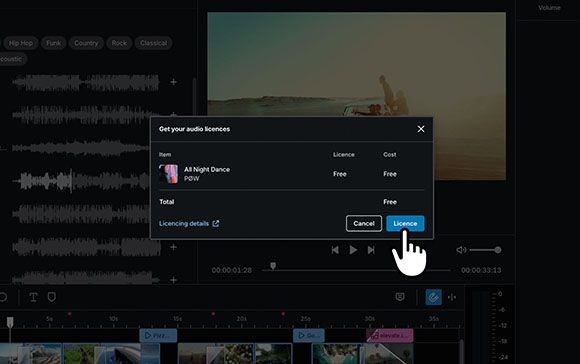Screen dimensions: 580x364
Task: Filter music by the Funk genre
Action: point(54,43)
